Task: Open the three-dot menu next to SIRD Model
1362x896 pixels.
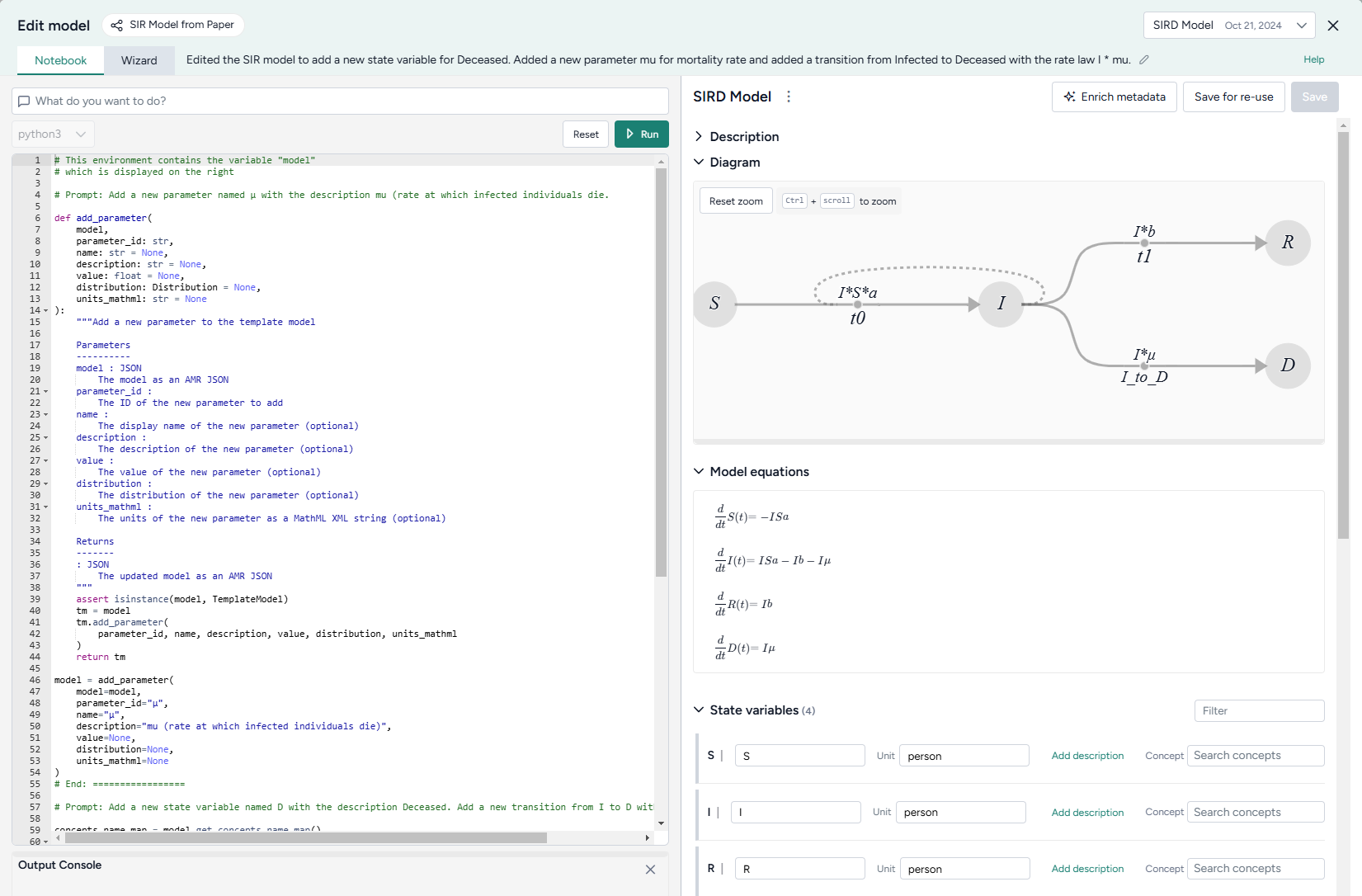Action: [x=789, y=97]
